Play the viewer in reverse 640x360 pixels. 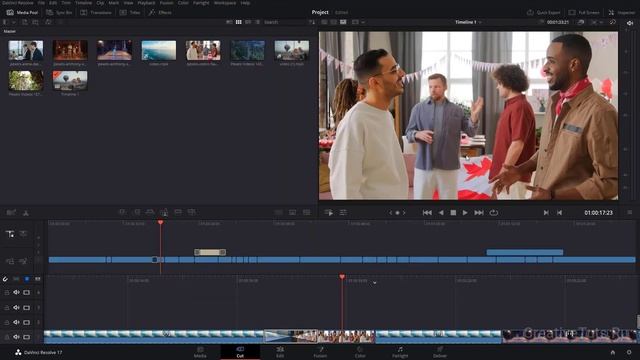(441, 213)
